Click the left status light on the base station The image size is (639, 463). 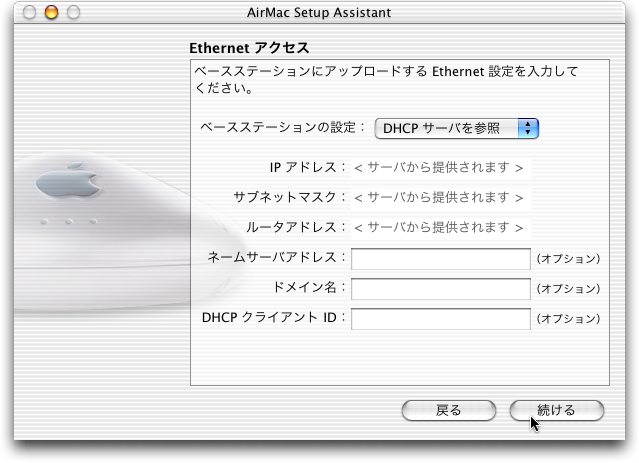point(44,222)
